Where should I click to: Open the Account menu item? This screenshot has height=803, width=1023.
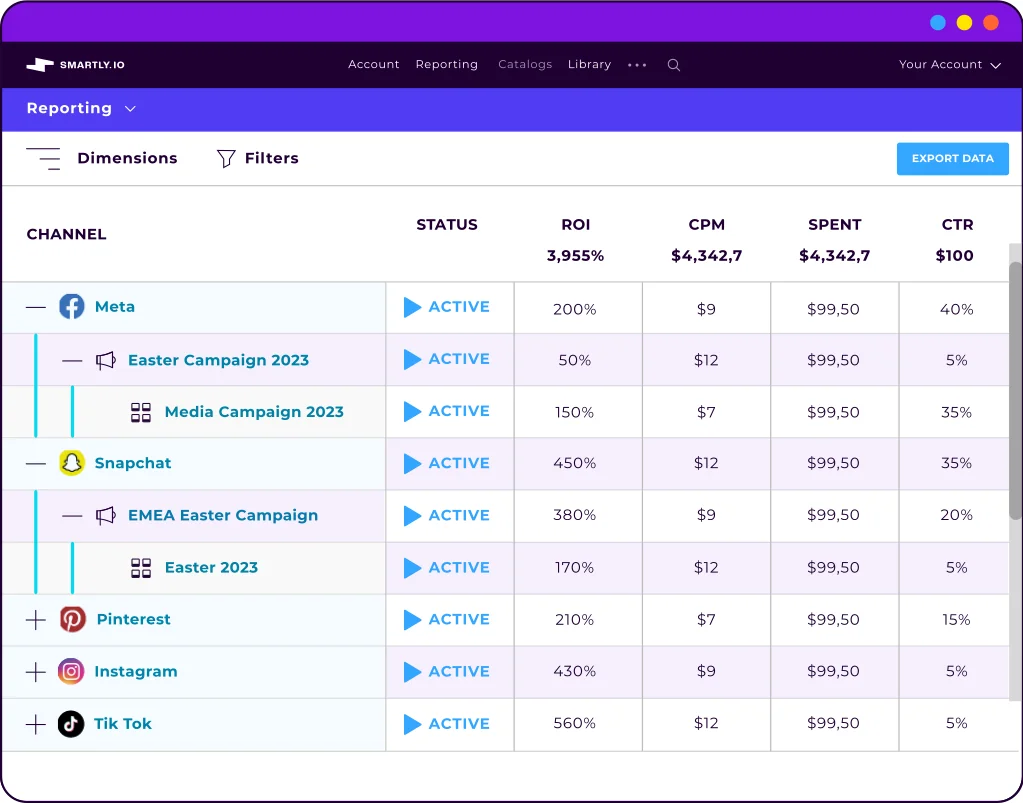tap(373, 64)
